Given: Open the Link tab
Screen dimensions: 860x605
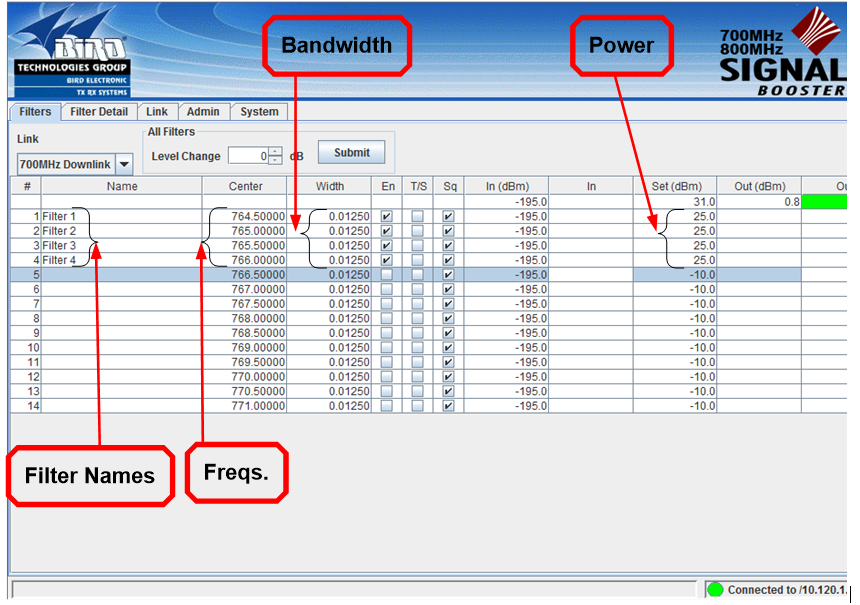Looking at the screenshot, I should [x=157, y=112].
